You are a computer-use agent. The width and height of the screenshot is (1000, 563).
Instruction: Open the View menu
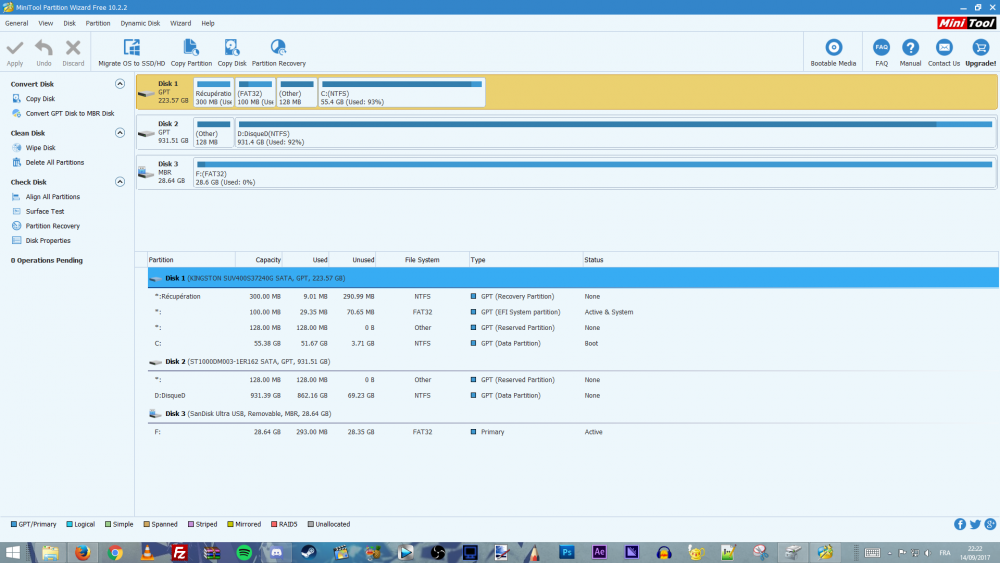tap(45, 23)
